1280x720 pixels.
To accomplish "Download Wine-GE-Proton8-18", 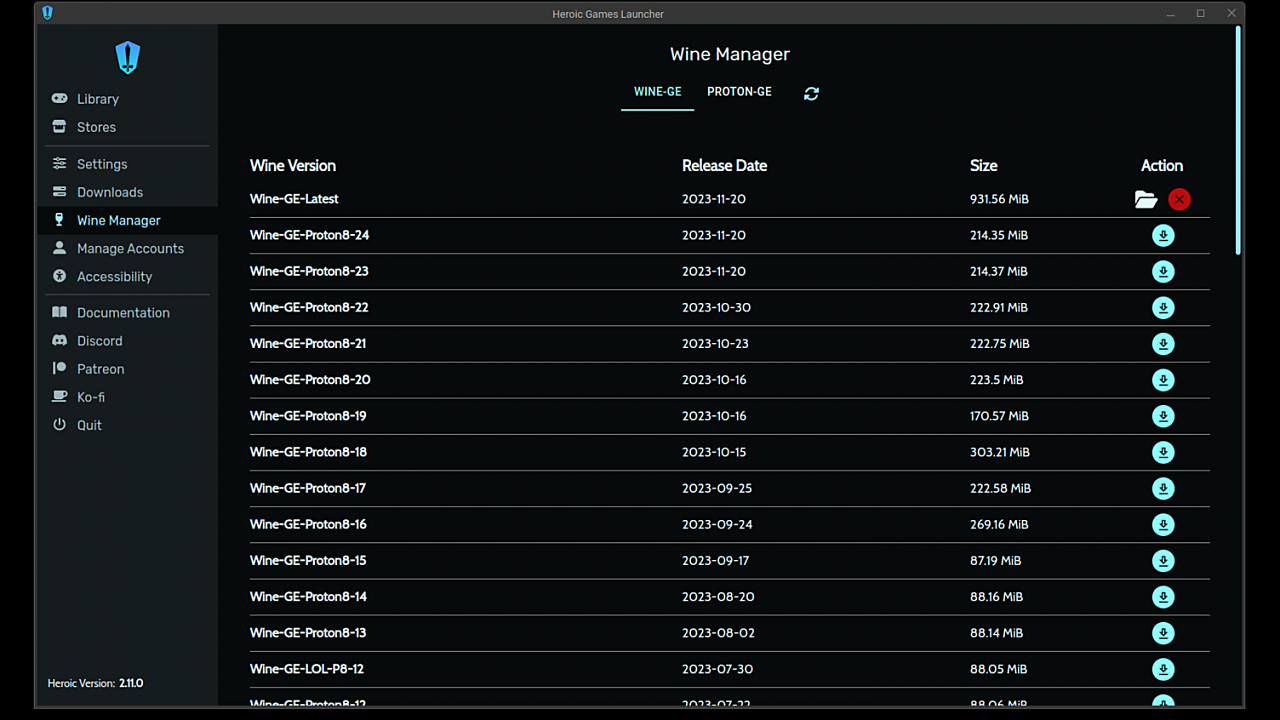I will [x=1163, y=452].
